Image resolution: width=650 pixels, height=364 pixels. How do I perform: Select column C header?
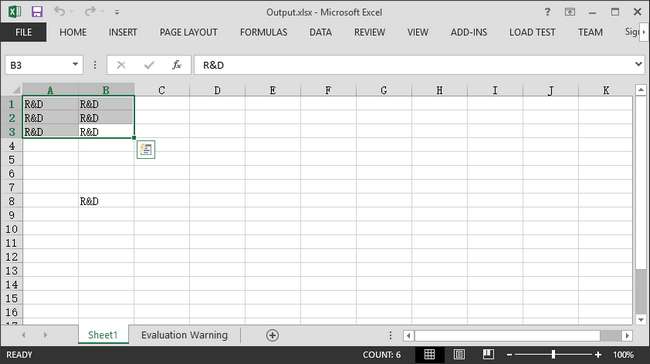coord(162,90)
